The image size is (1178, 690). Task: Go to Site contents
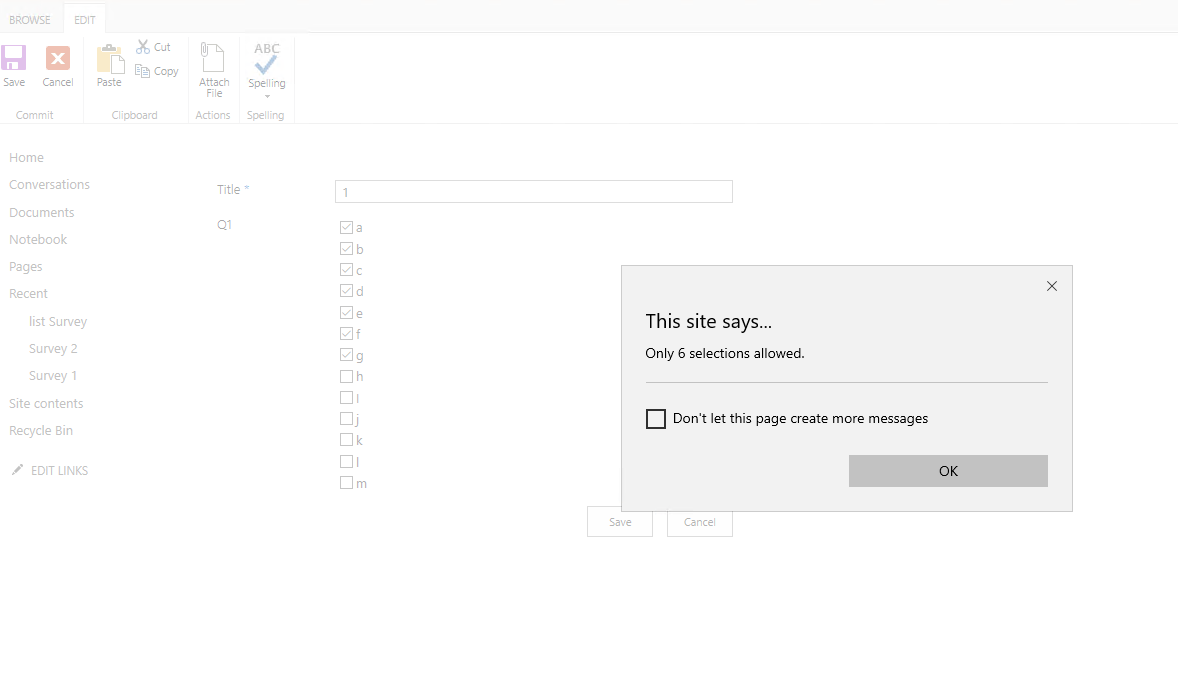click(x=47, y=404)
